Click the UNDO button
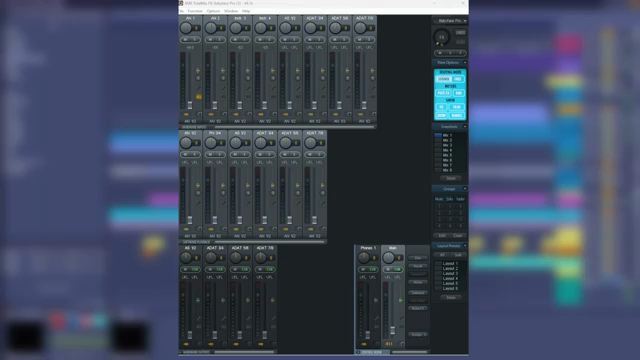The image size is (640, 360). (x=460, y=33)
